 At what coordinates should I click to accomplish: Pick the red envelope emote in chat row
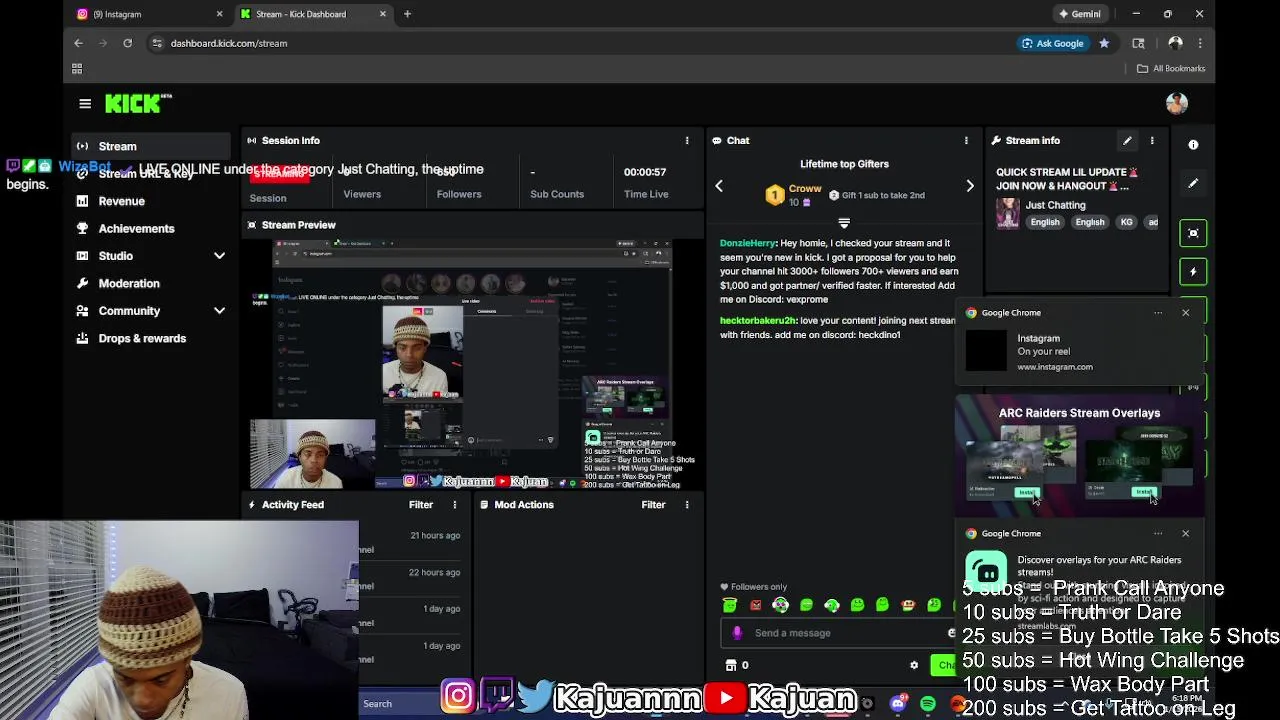pos(756,605)
